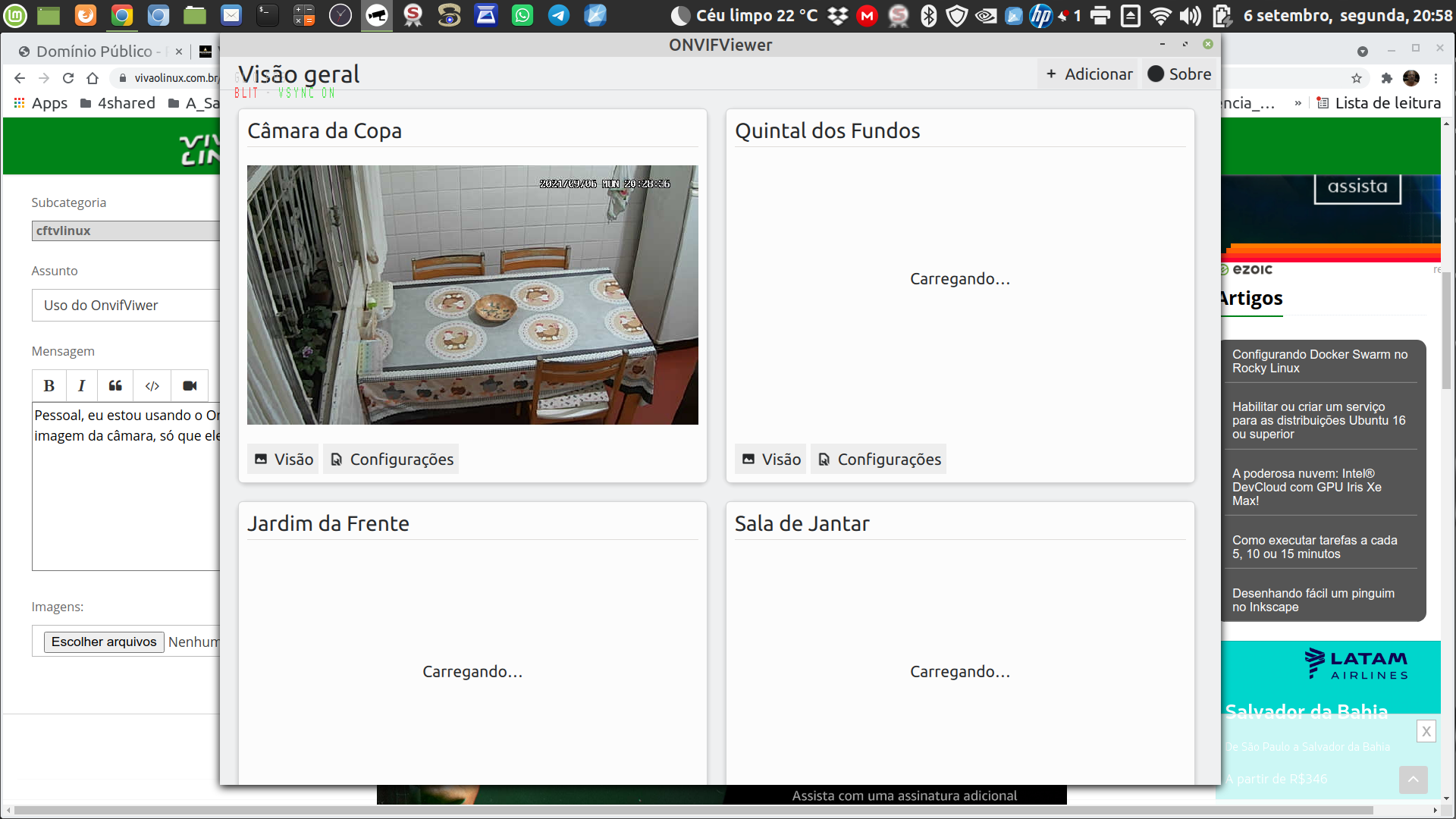
Task: Launch Firefox from the panel
Action: (x=86, y=15)
